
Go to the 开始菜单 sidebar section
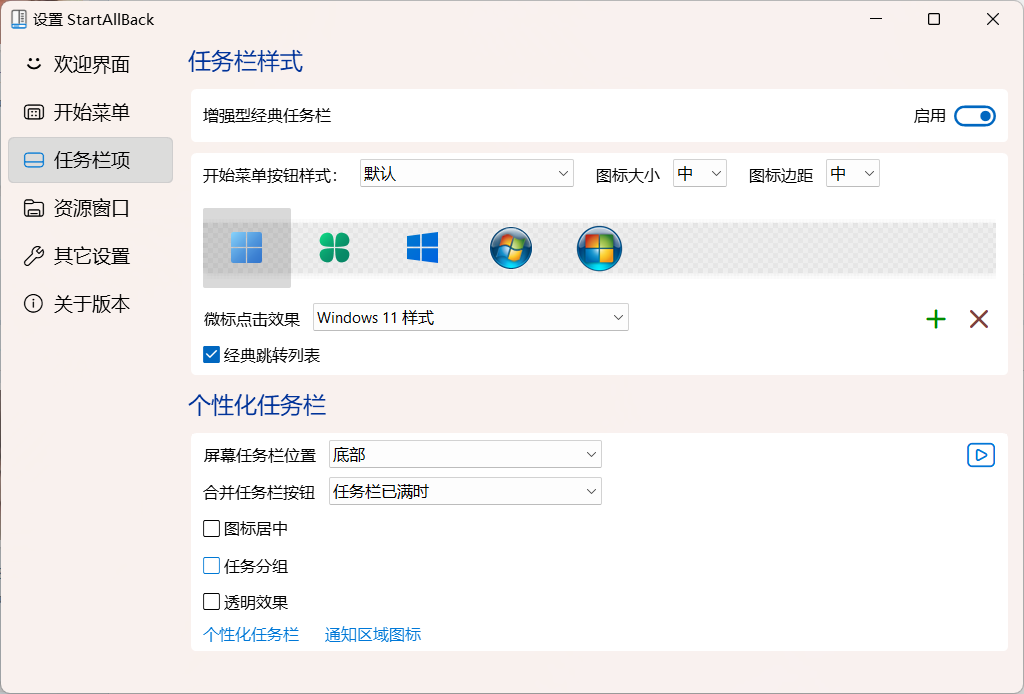[x=91, y=113]
